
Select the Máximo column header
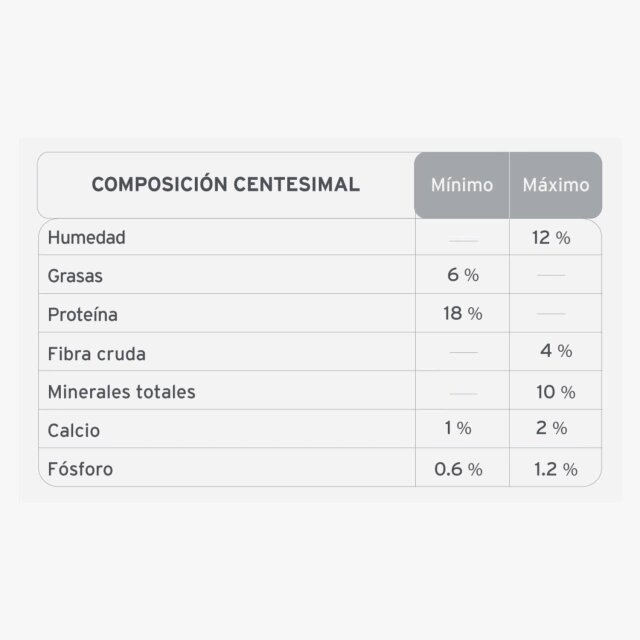click(x=556, y=185)
